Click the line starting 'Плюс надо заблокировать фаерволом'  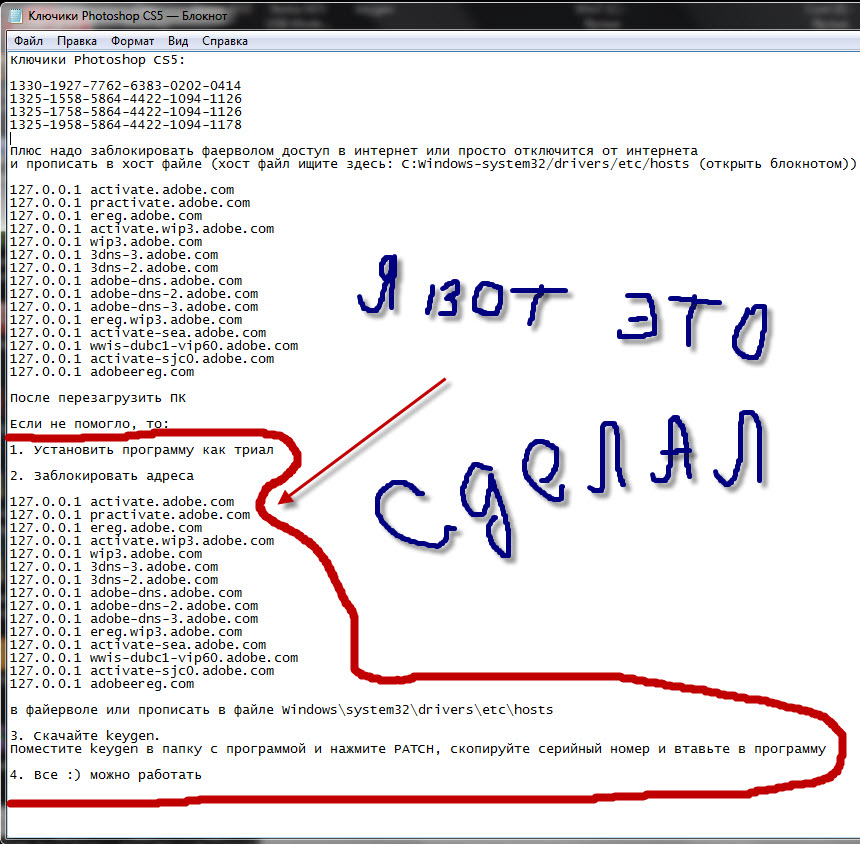point(354,151)
